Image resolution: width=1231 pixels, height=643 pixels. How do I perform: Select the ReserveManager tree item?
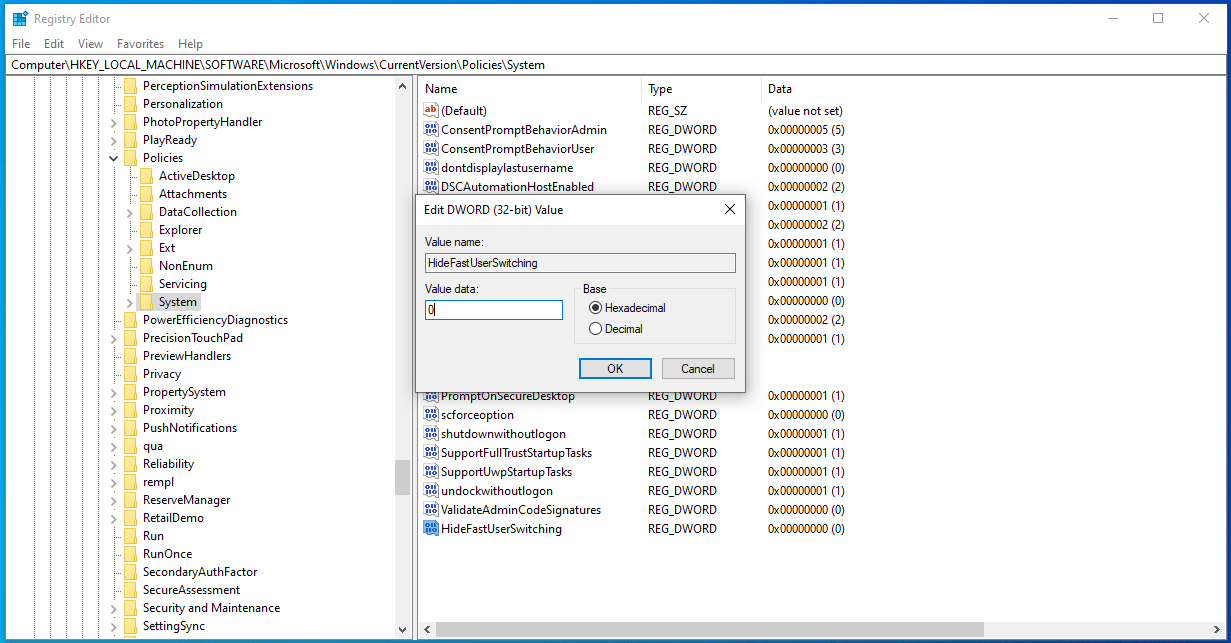tap(186, 500)
